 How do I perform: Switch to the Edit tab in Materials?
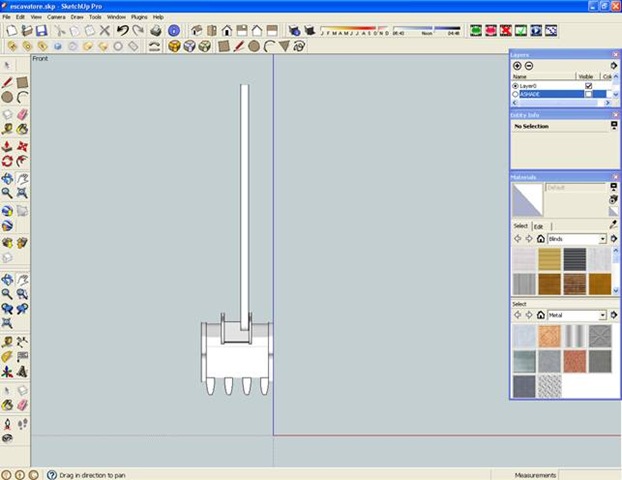537,226
